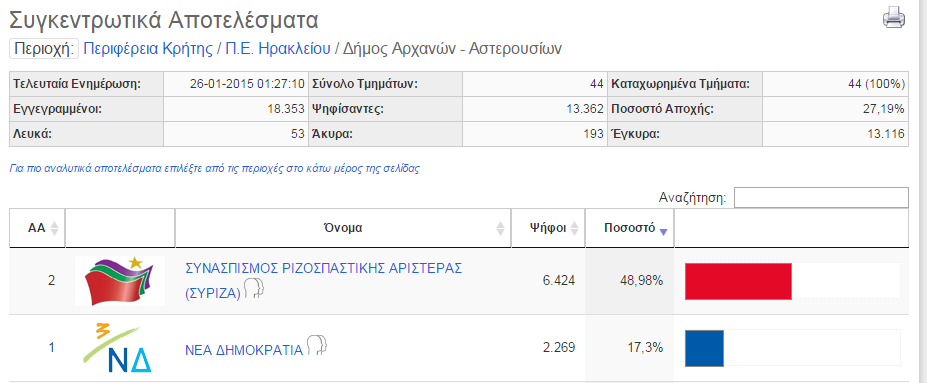Viewport: 927px width, 383px height.
Task: Click the detailed results hint text
Action: coord(215,168)
